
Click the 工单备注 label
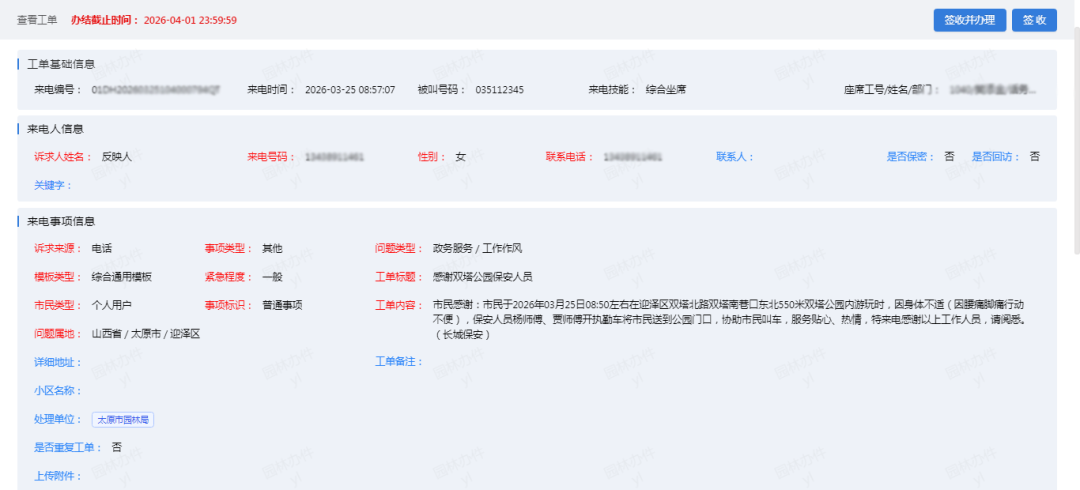[x=399, y=362]
